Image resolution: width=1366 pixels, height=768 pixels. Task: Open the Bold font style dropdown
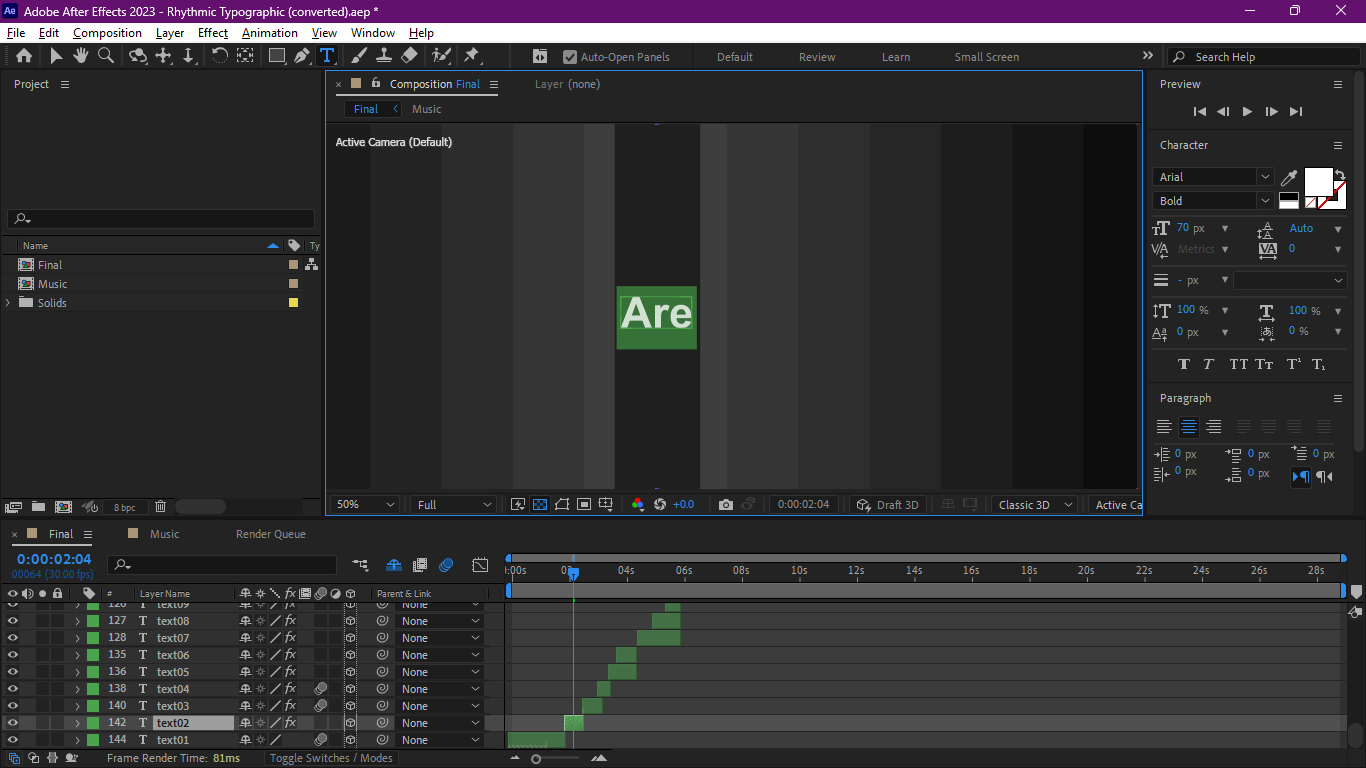pos(1213,201)
